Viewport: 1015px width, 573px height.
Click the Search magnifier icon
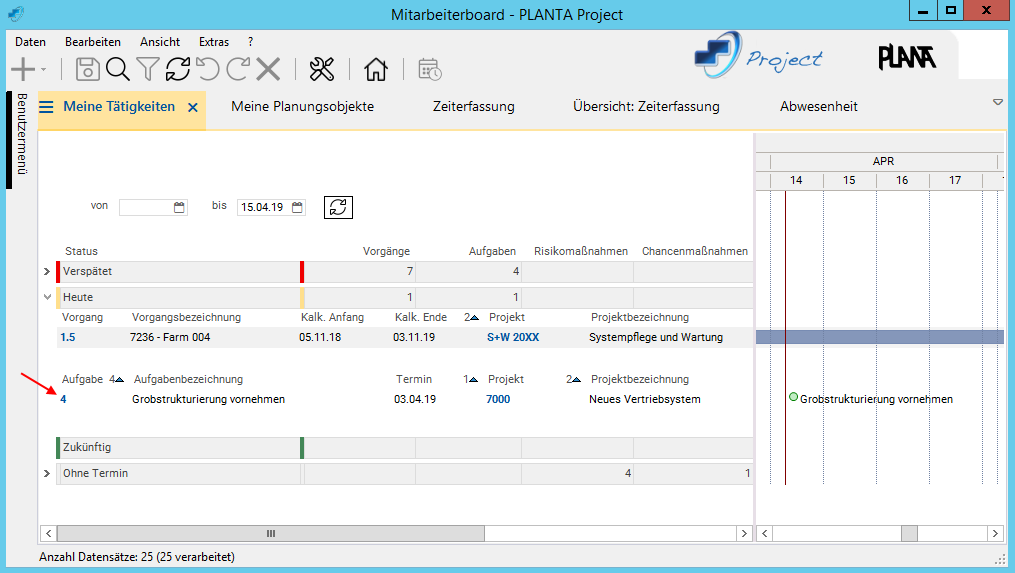(x=118, y=69)
